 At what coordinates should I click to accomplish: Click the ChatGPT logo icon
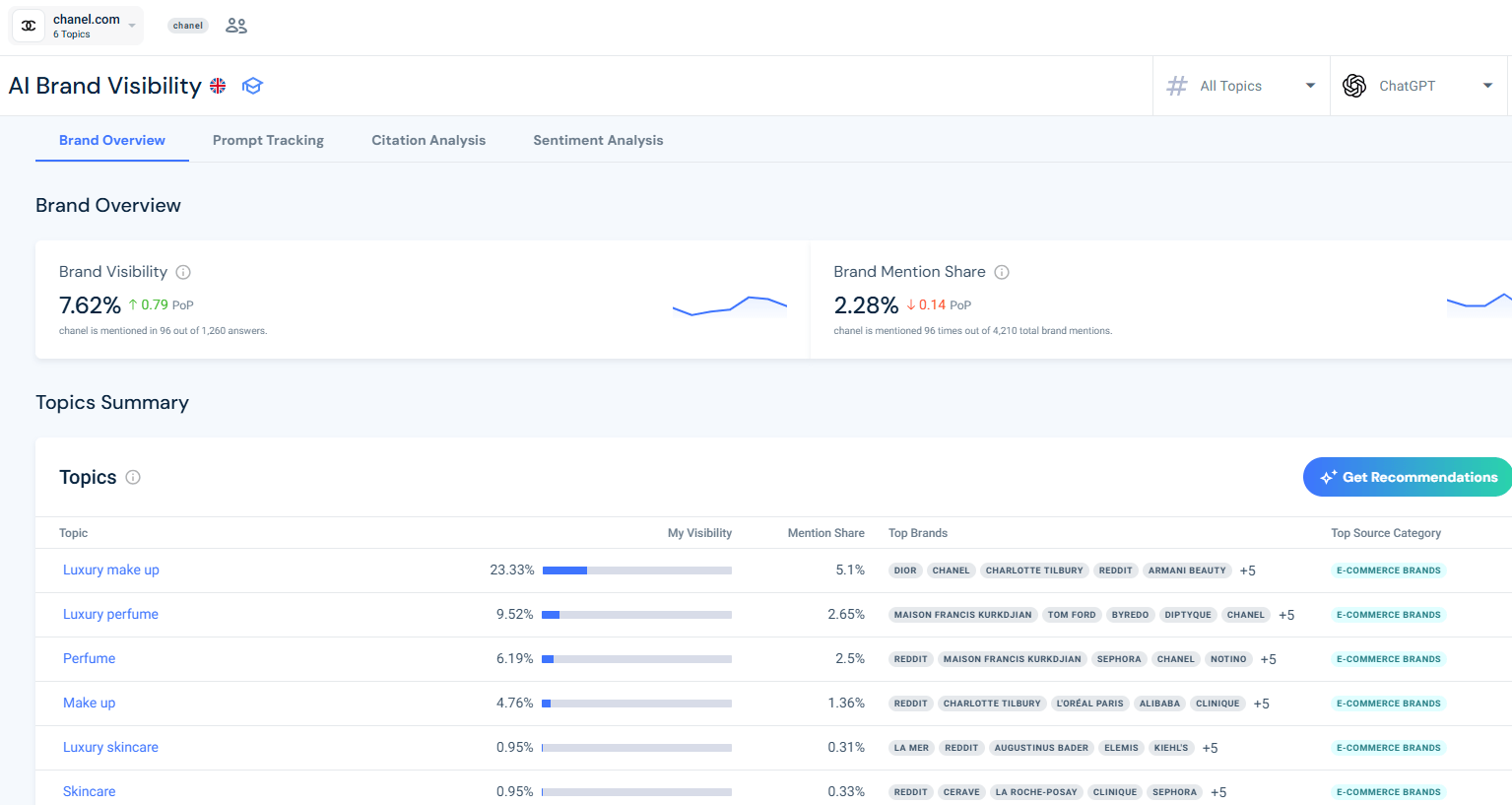click(x=1354, y=86)
